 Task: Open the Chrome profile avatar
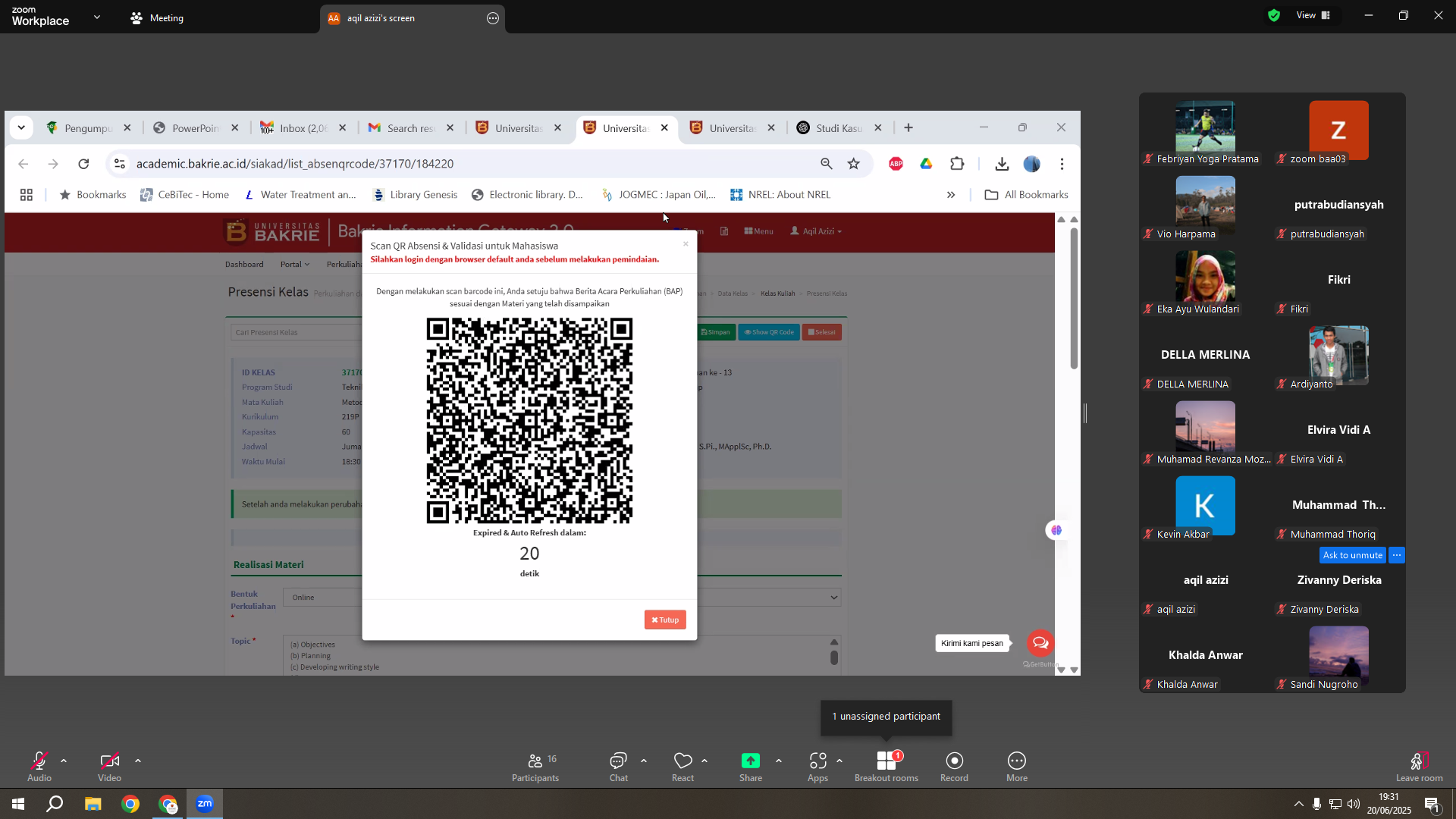click(x=1032, y=164)
